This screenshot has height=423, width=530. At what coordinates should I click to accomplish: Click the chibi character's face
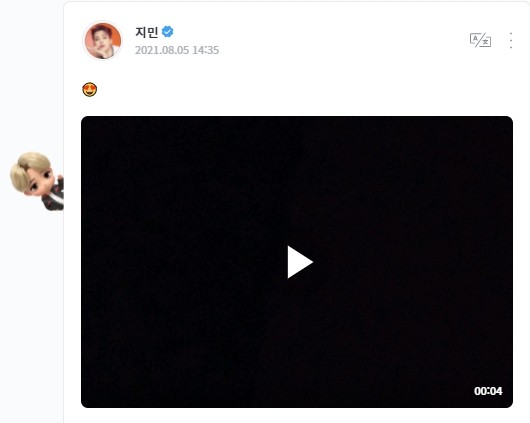(x=40, y=183)
